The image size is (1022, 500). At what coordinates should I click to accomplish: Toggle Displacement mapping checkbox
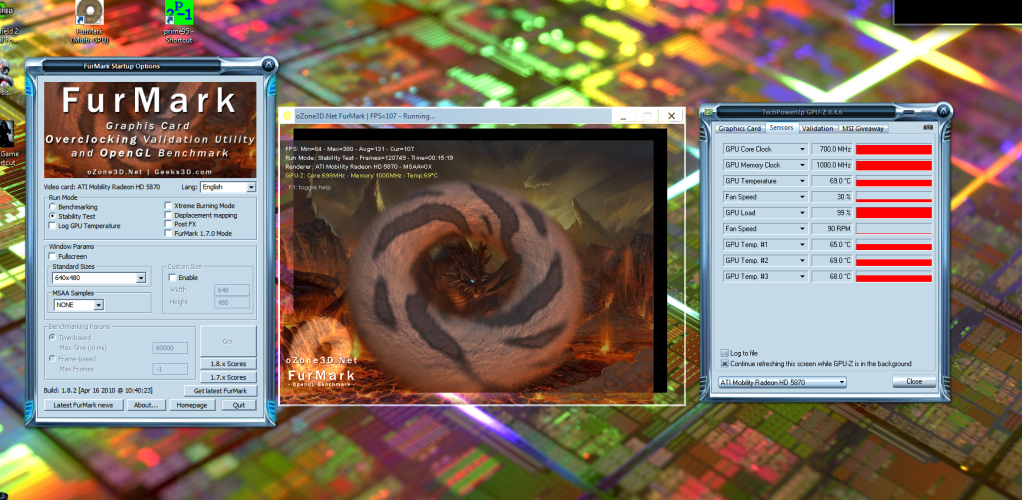click(168, 214)
